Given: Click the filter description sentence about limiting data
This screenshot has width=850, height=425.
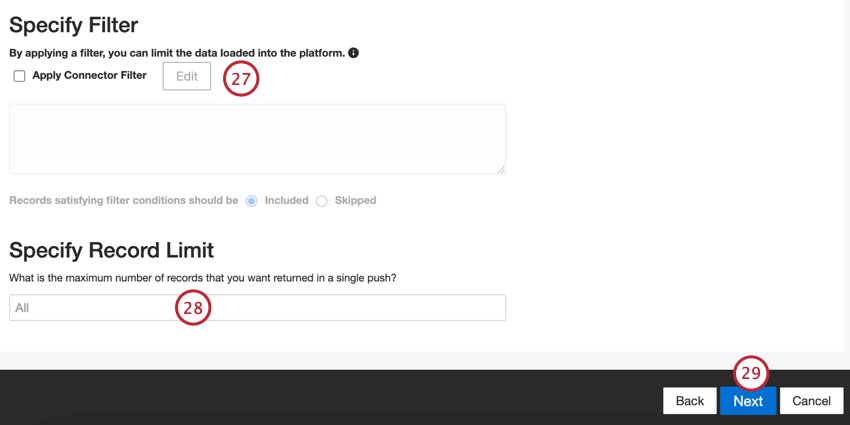Looking at the screenshot, I should point(177,53).
